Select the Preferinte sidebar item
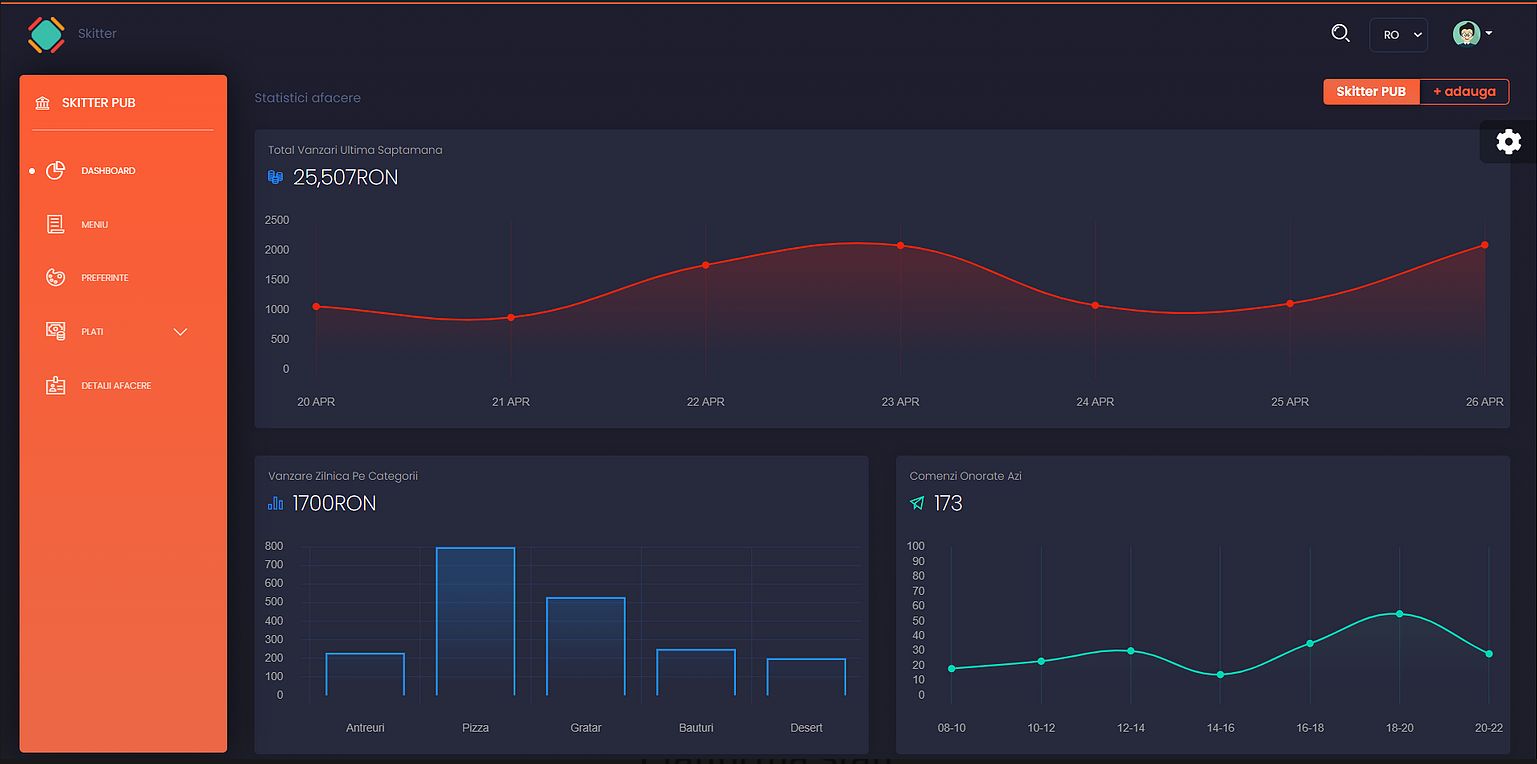This screenshot has width=1537, height=764. [x=105, y=278]
